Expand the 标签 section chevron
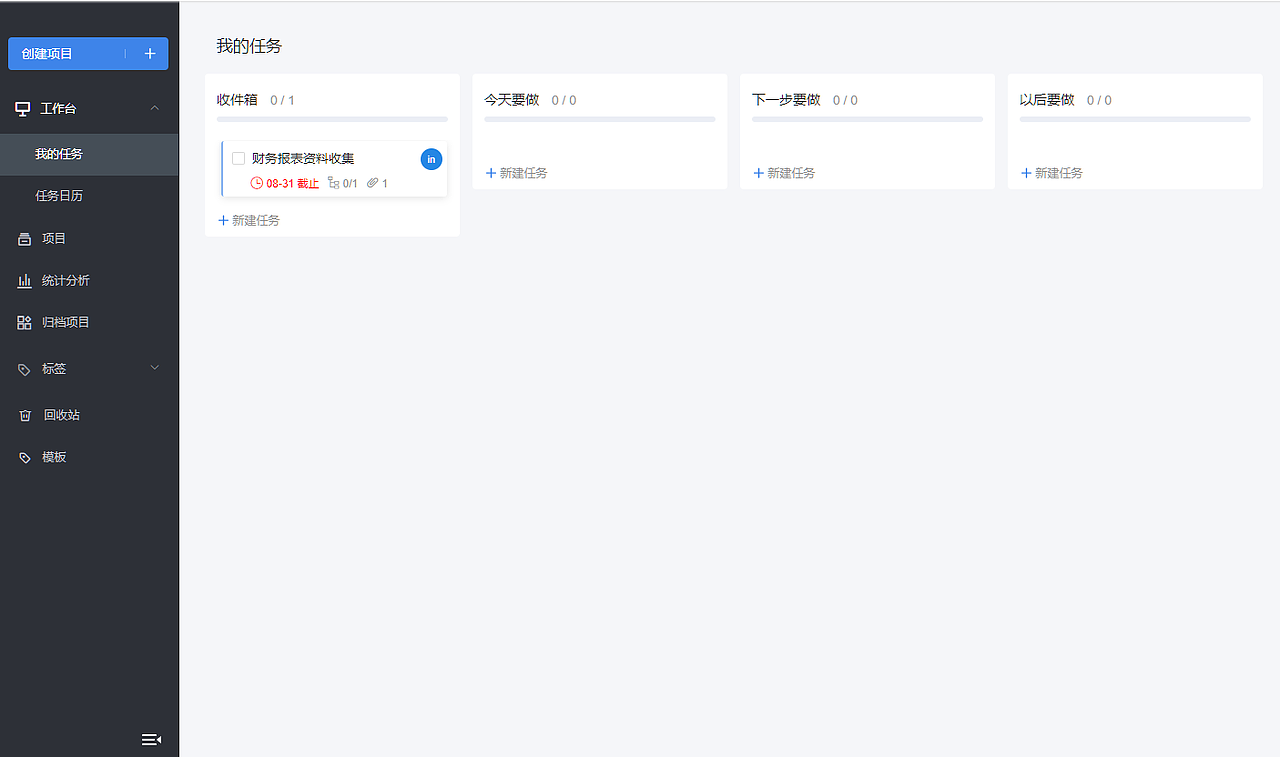This screenshot has width=1280, height=757. (x=154, y=368)
